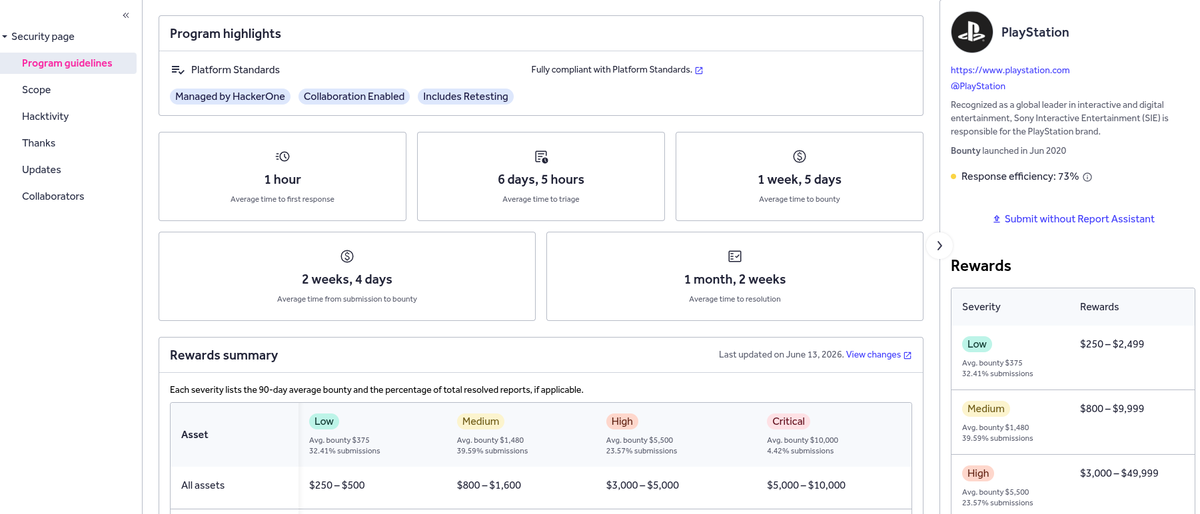Select the Managed by HackerOne tag
Screen dimensions: 1200x514
coord(232,97)
